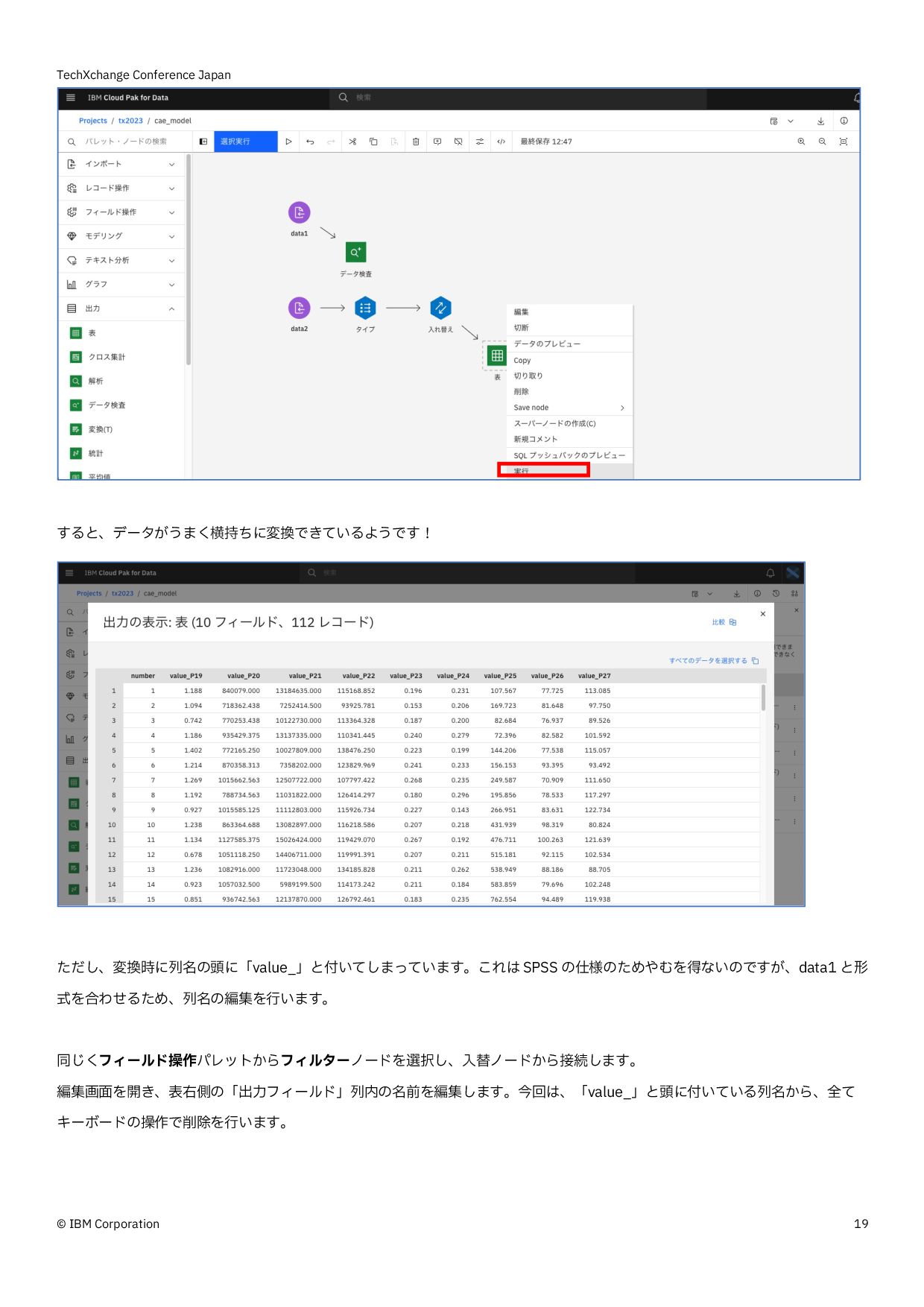This screenshot has height=1307, width=924.
Task: Click the zoom to fit icon
Action: [844, 142]
